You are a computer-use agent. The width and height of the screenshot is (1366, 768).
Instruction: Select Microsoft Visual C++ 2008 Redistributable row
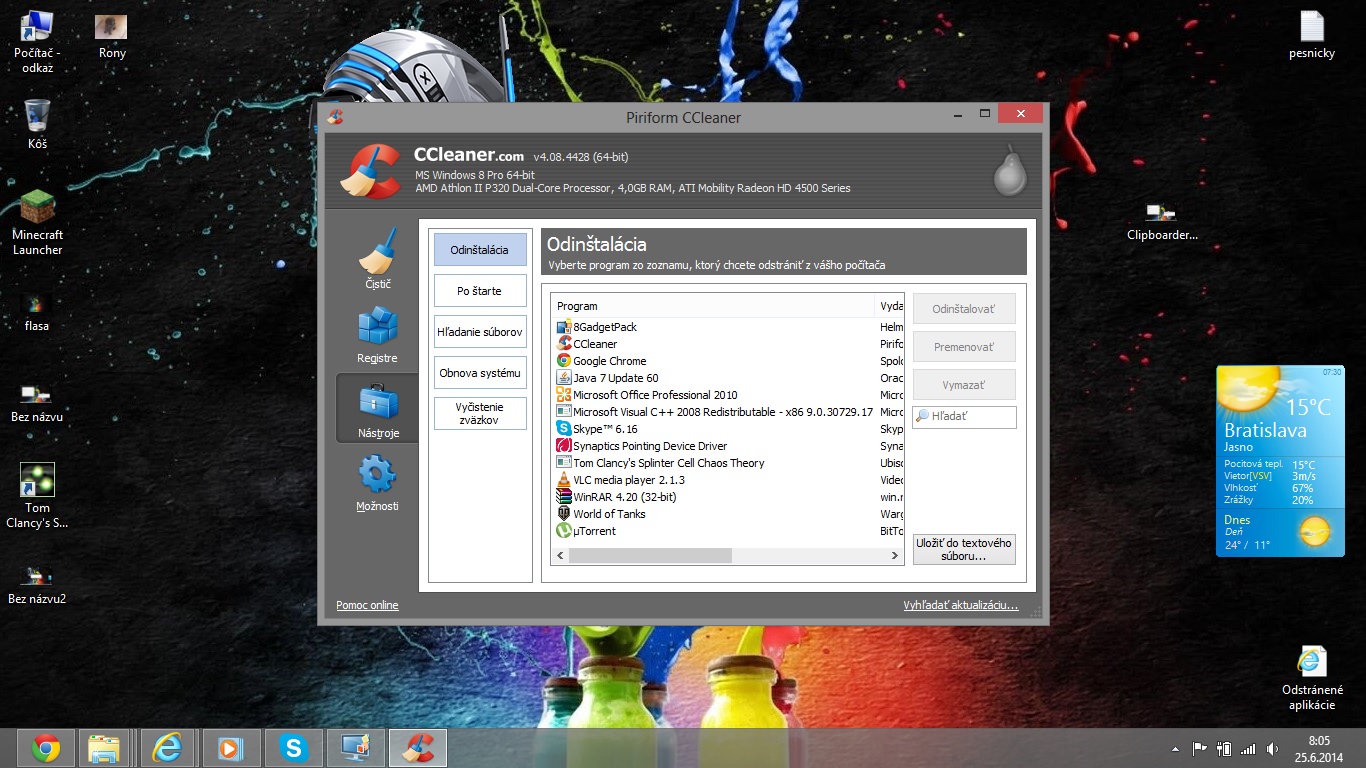coord(729,412)
